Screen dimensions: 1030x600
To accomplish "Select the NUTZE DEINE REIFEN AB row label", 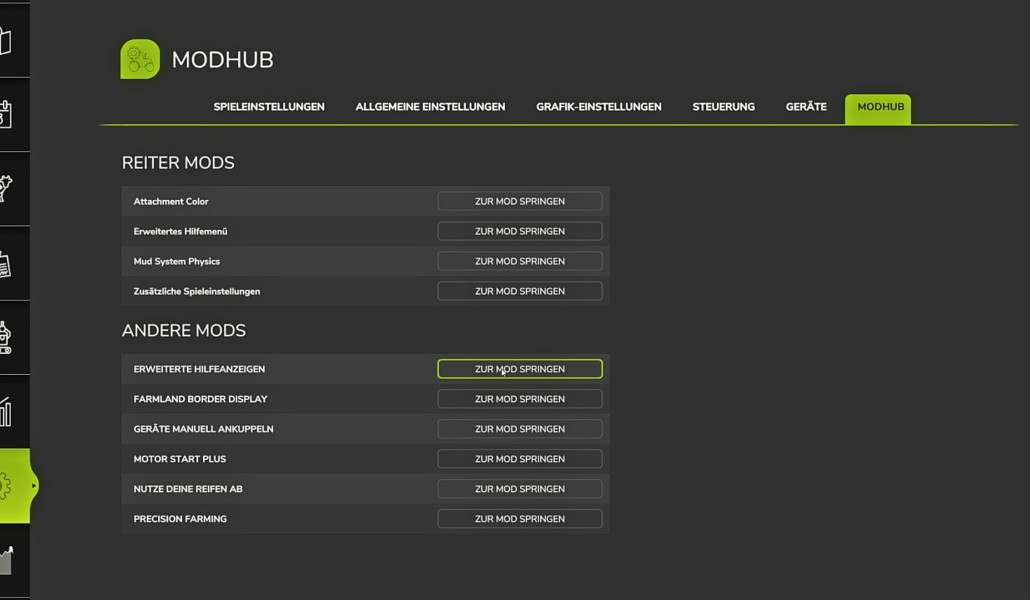I will coord(188,489).
